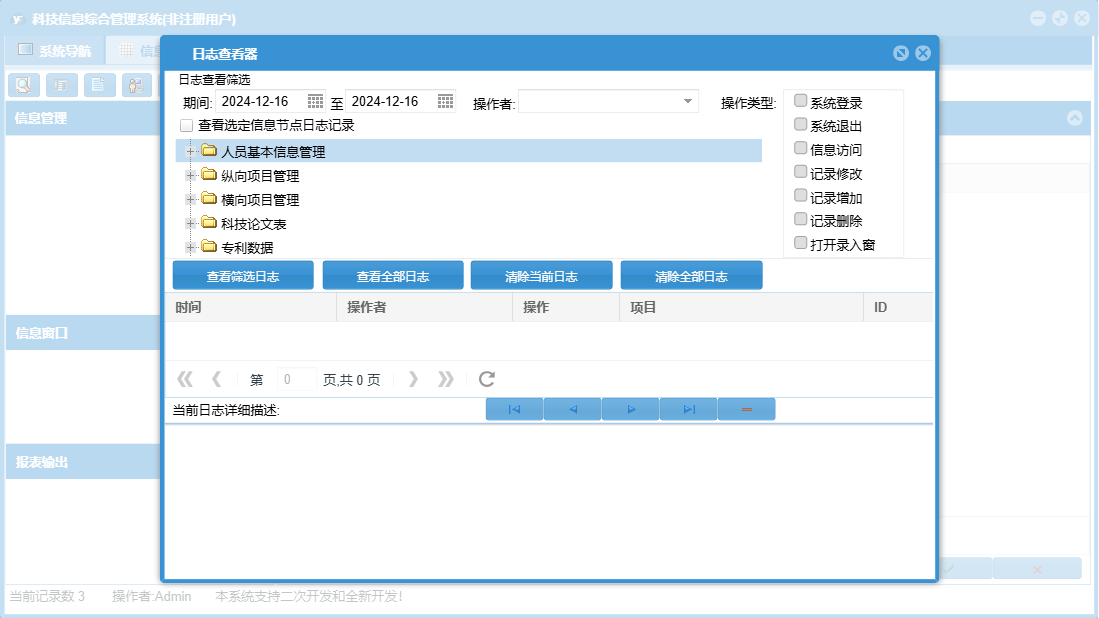Viewport: 1099px width, 618px height.
Task: Enable the 系统登录 checkbox
Action: [x=800, y=100]
